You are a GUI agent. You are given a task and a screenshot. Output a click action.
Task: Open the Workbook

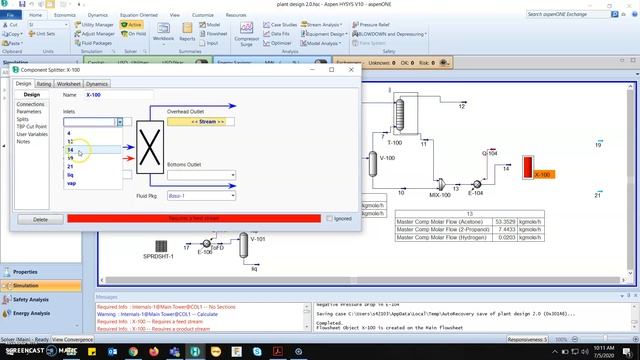tap(163, 32)
